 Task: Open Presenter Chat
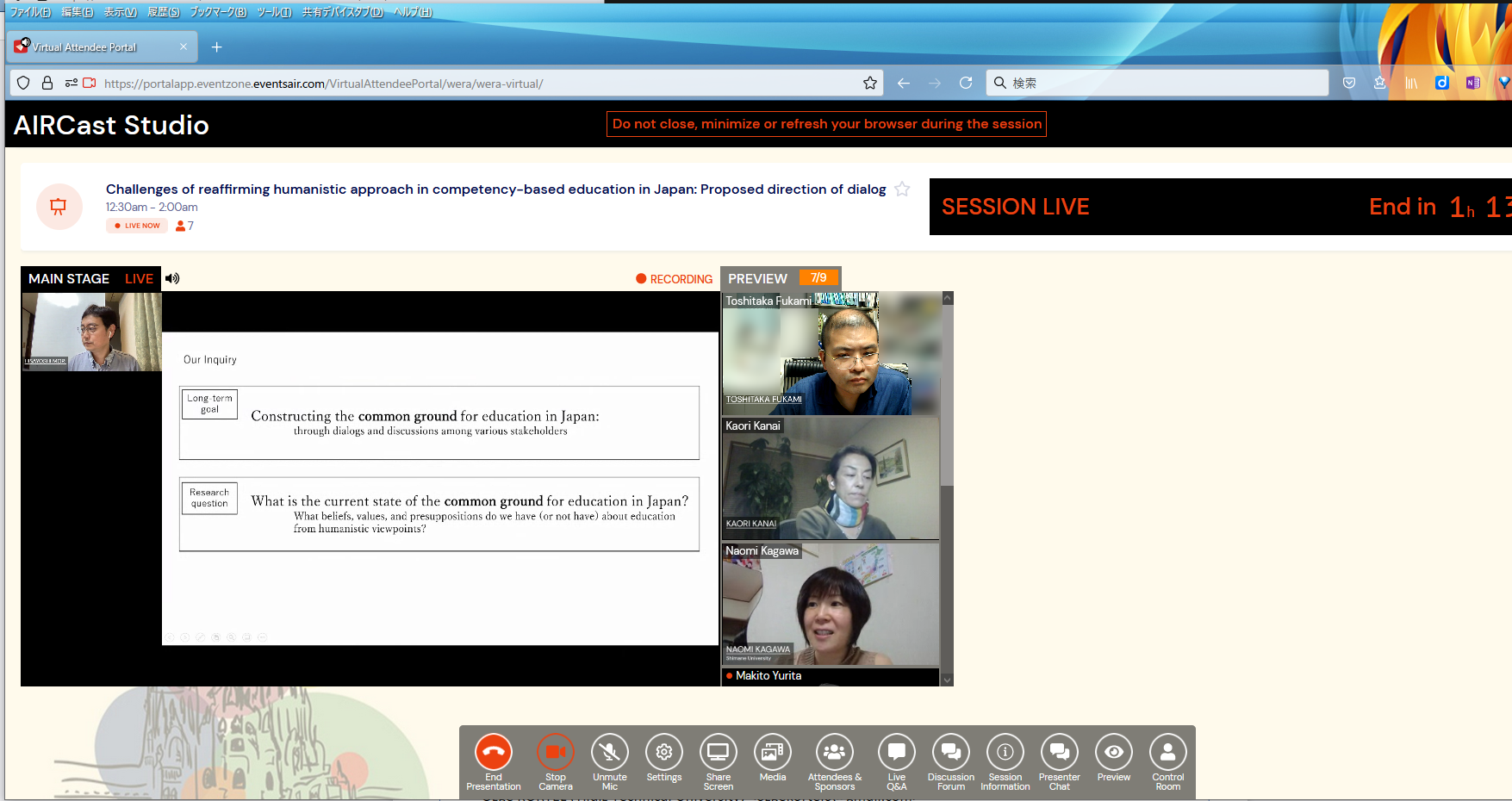pos(1059,753)
